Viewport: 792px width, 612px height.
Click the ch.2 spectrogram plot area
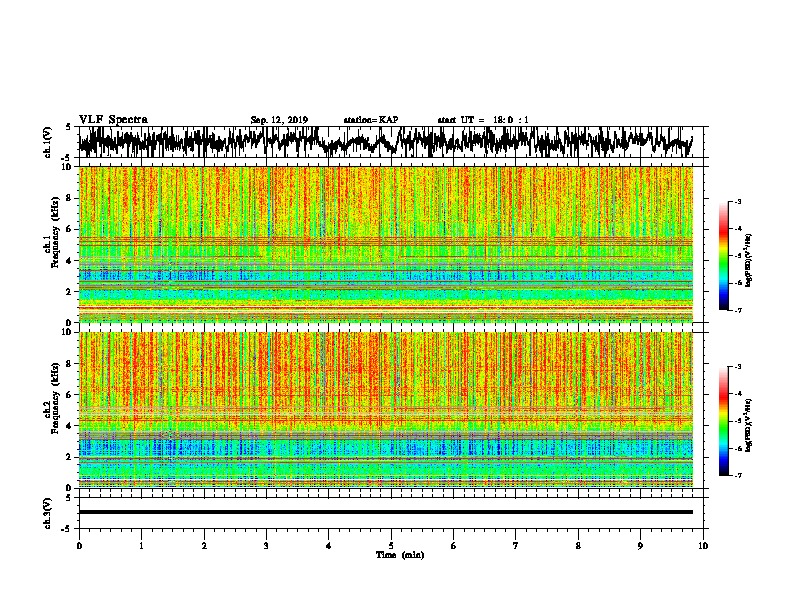[x=386, y=410]
